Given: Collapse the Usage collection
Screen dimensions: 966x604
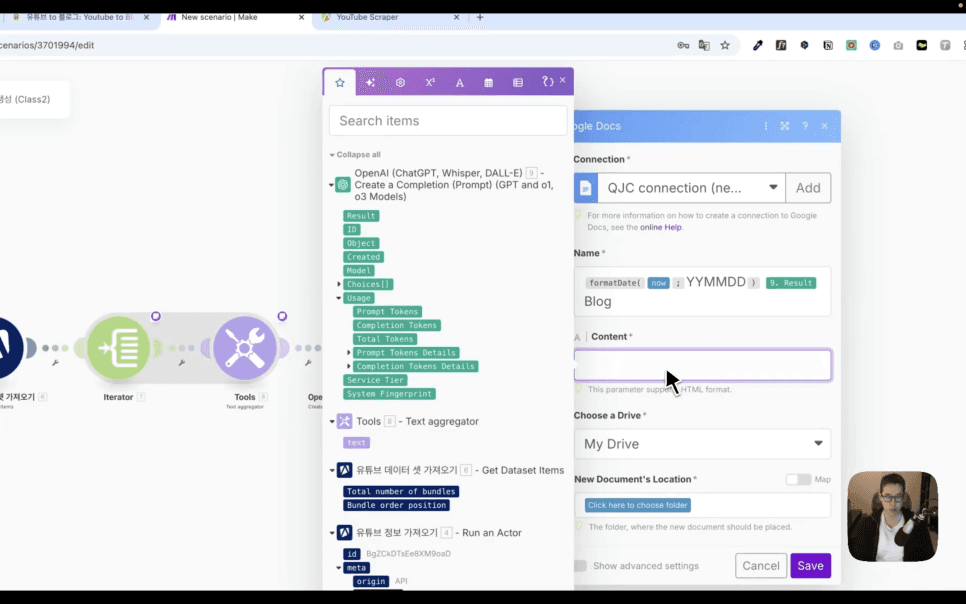Looking at the screenshot, I should click(339, 298).
